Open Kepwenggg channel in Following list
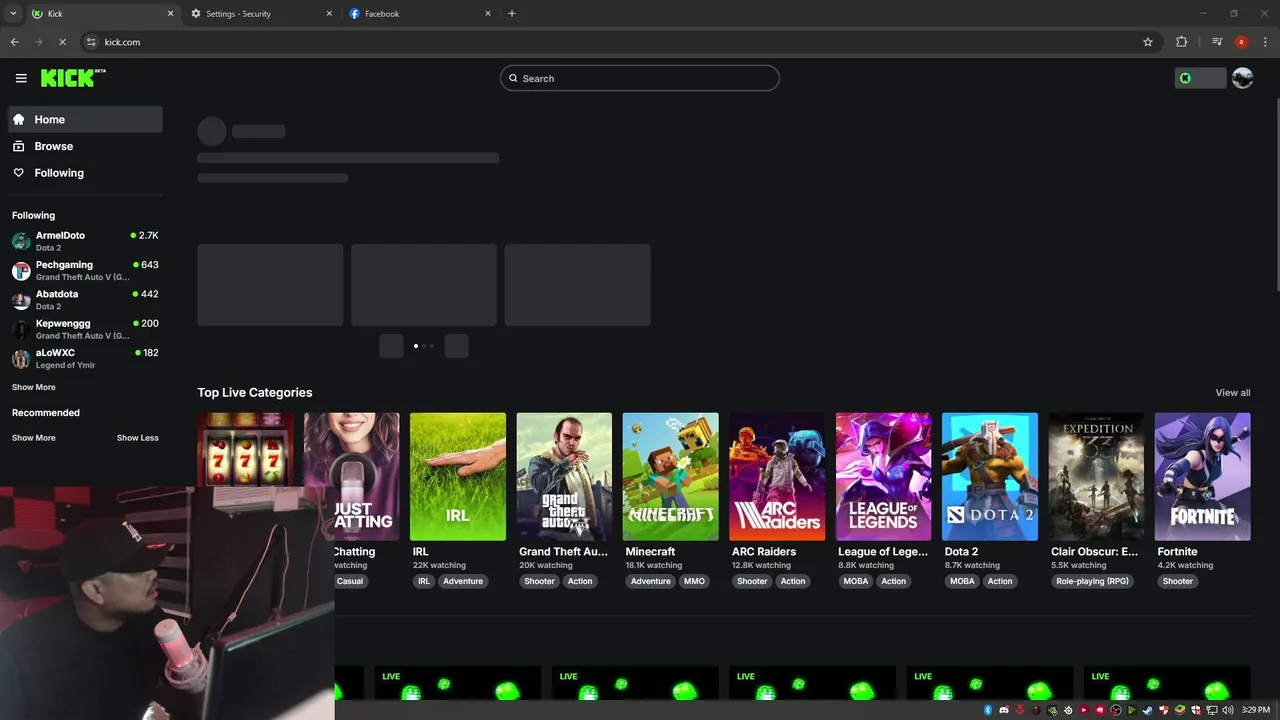This screenshot has width=1280, height=720. pyautogui.click(x=85, y=329)
